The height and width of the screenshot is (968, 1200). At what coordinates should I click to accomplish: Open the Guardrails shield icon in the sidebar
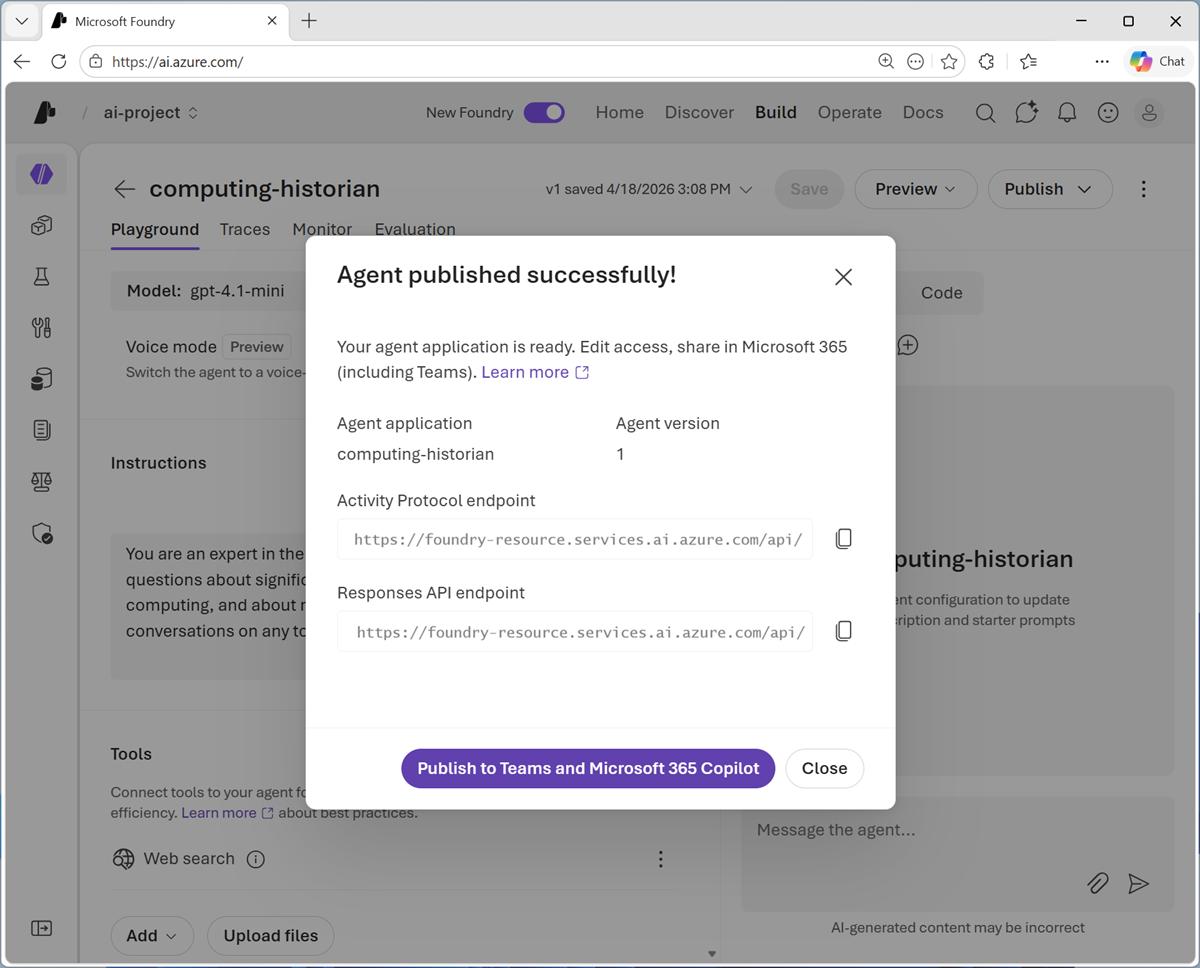pos(41,532)
